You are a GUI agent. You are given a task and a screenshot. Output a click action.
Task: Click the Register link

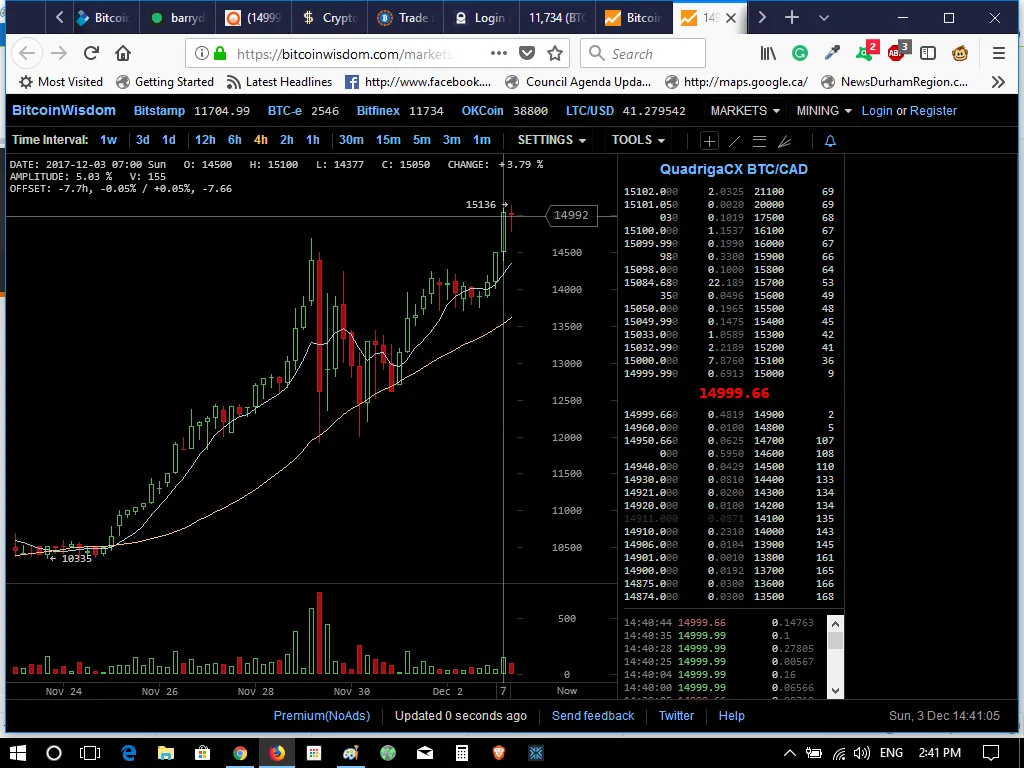933,111
